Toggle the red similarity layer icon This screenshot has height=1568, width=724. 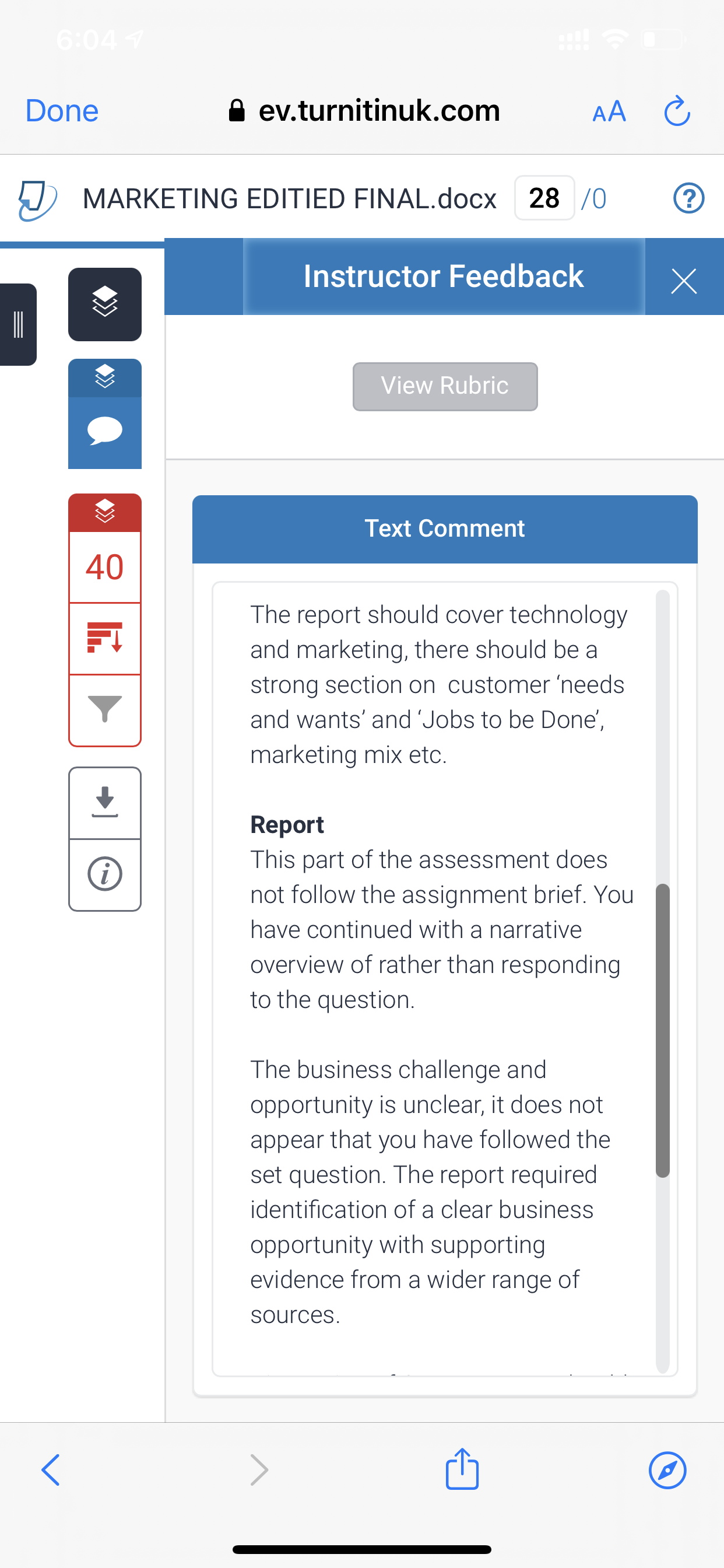(x=105, y=512)
